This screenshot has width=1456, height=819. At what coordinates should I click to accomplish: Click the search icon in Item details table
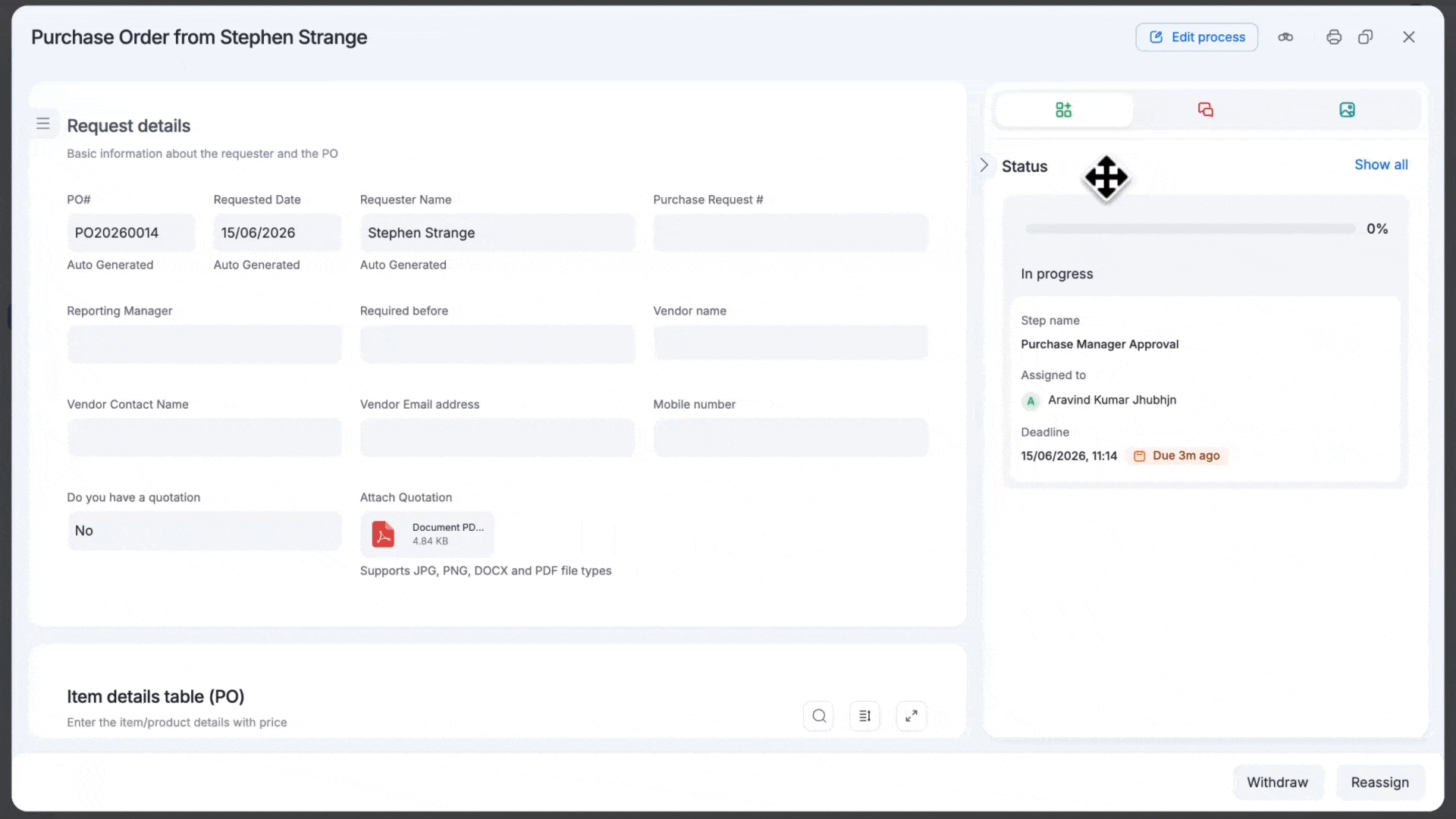tap(819, 716)
